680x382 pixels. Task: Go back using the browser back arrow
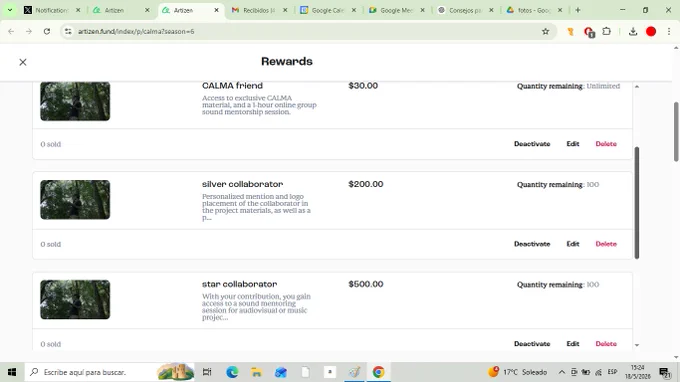click(11, 31)
